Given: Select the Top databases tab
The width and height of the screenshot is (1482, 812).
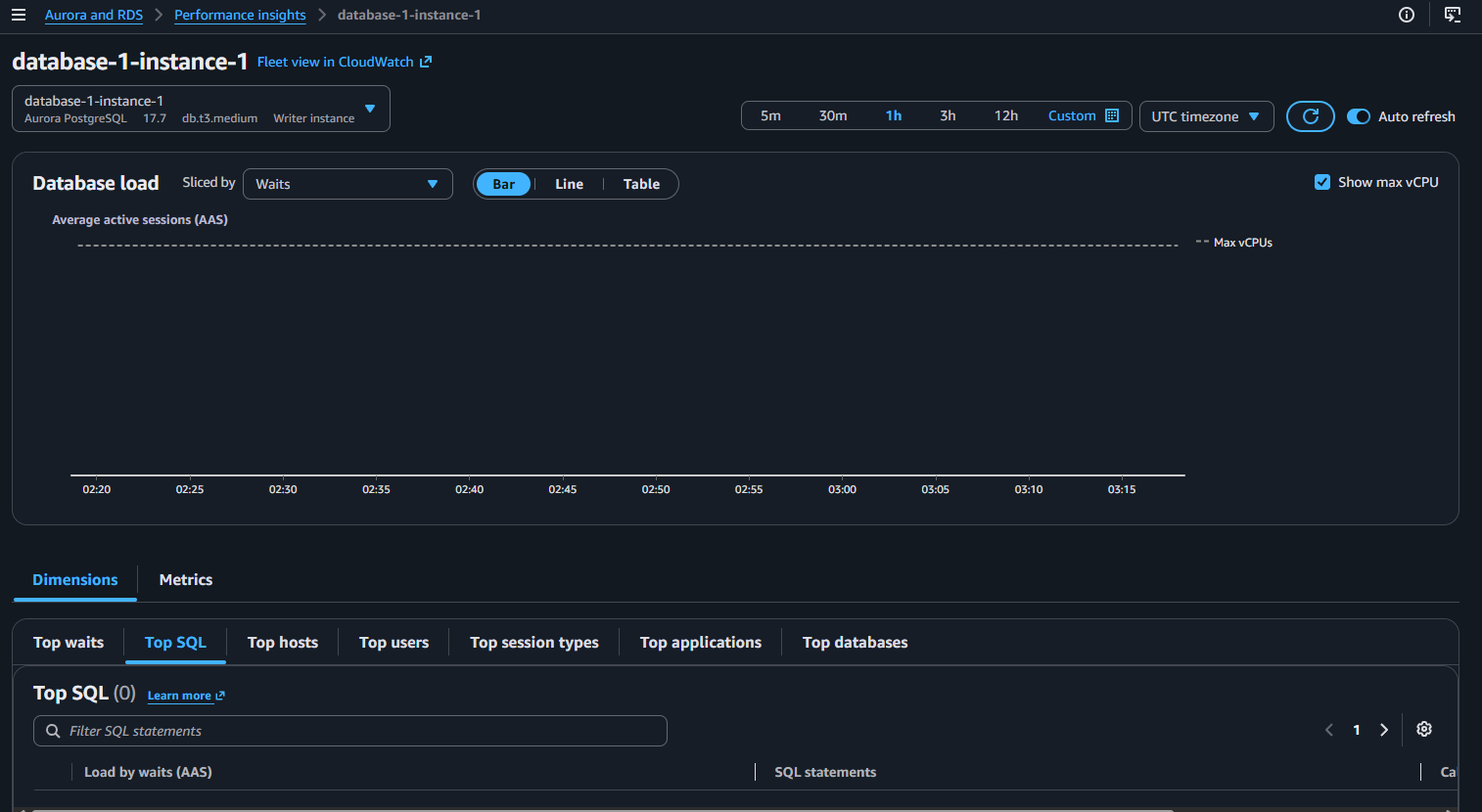Looking at the screenshot, I should click(x=856, y=643).
